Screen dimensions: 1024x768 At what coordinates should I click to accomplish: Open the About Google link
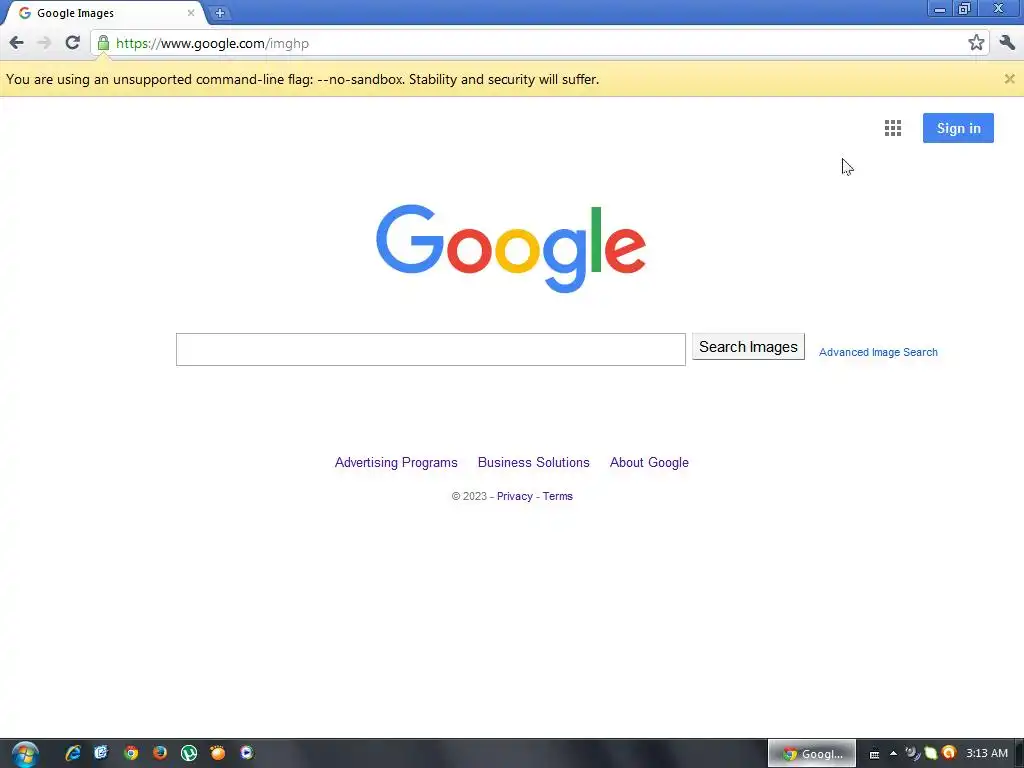(x=649, y=462)
